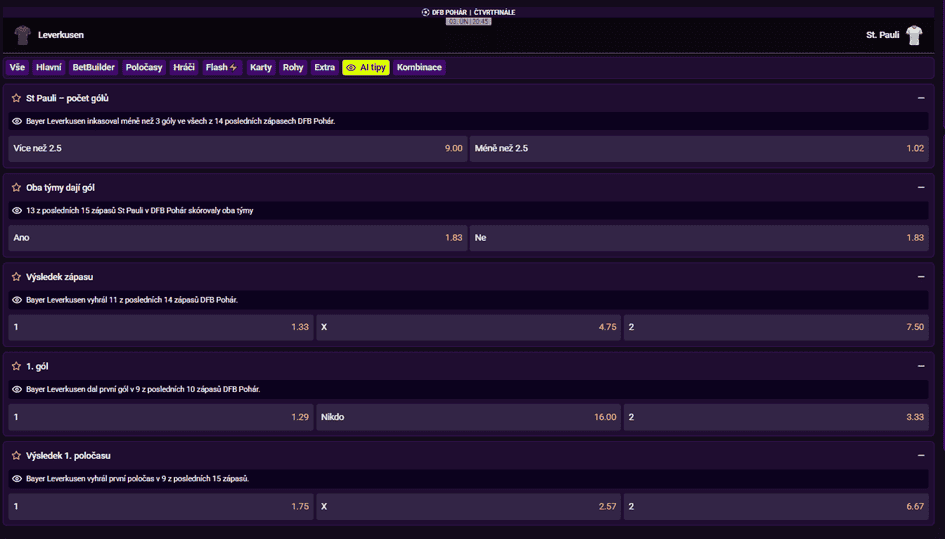The height and width of the screenshot is (539, 945).
Task: Pick 2 at 3.33 for first goal
Action: point(776,417)
